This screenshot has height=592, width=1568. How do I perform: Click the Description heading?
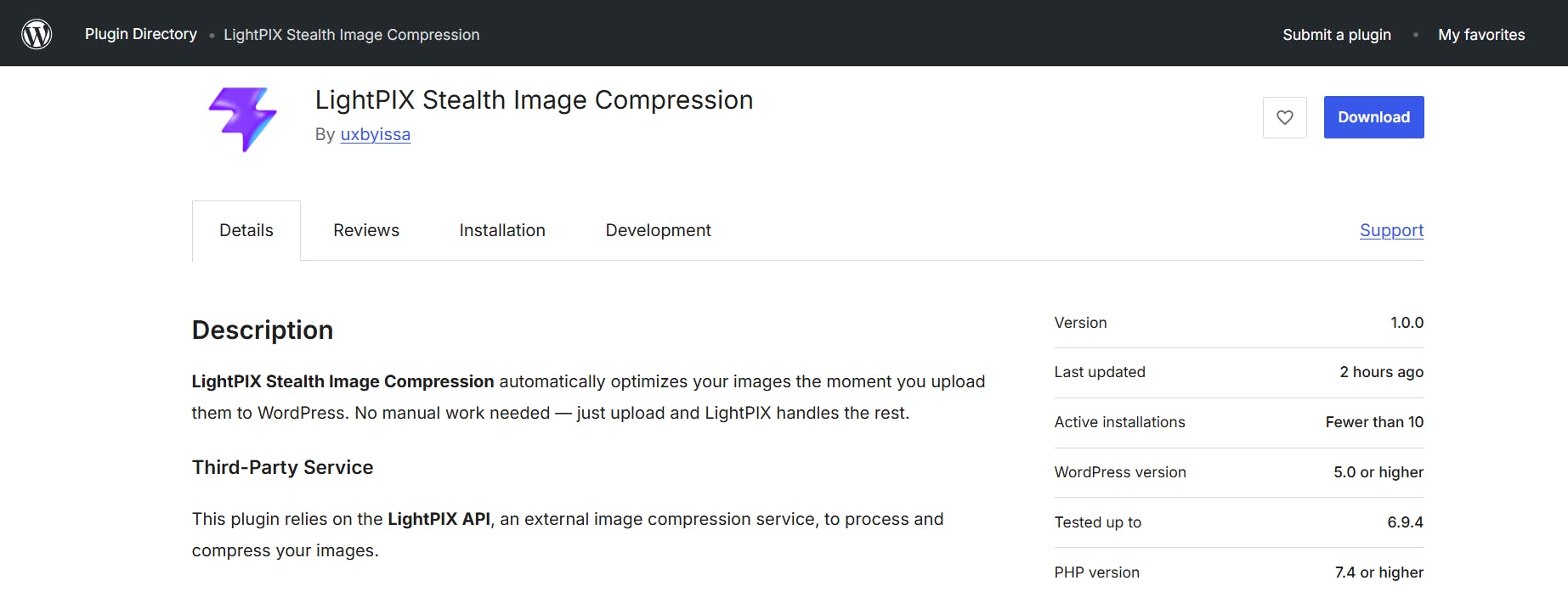263,330
